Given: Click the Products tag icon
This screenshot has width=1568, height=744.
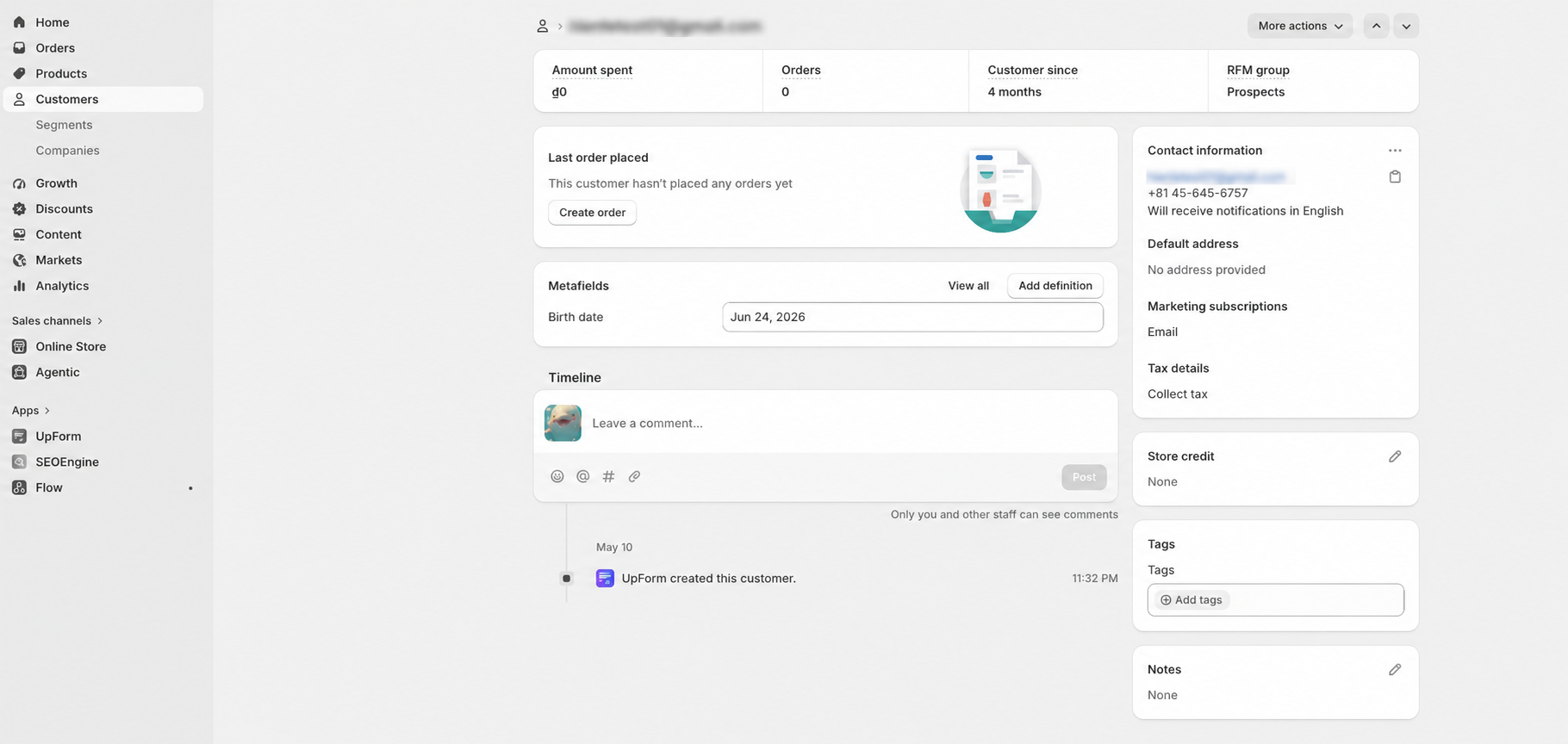Looking at the screenshot, I should coord(19,74).
